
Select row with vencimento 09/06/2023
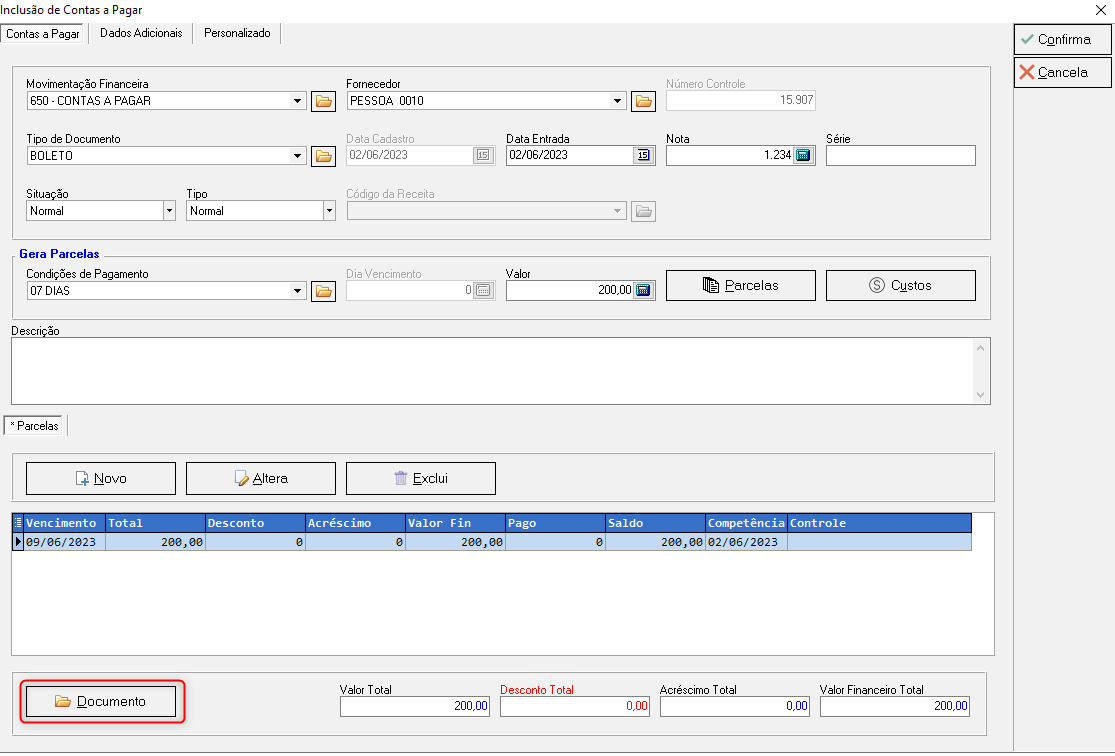point(492,542)
